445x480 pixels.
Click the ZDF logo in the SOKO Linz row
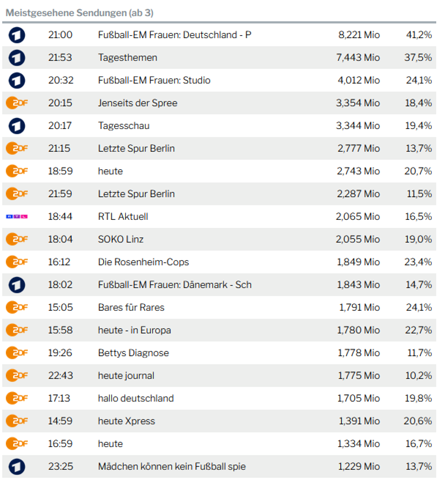click(x=17, y=239)
